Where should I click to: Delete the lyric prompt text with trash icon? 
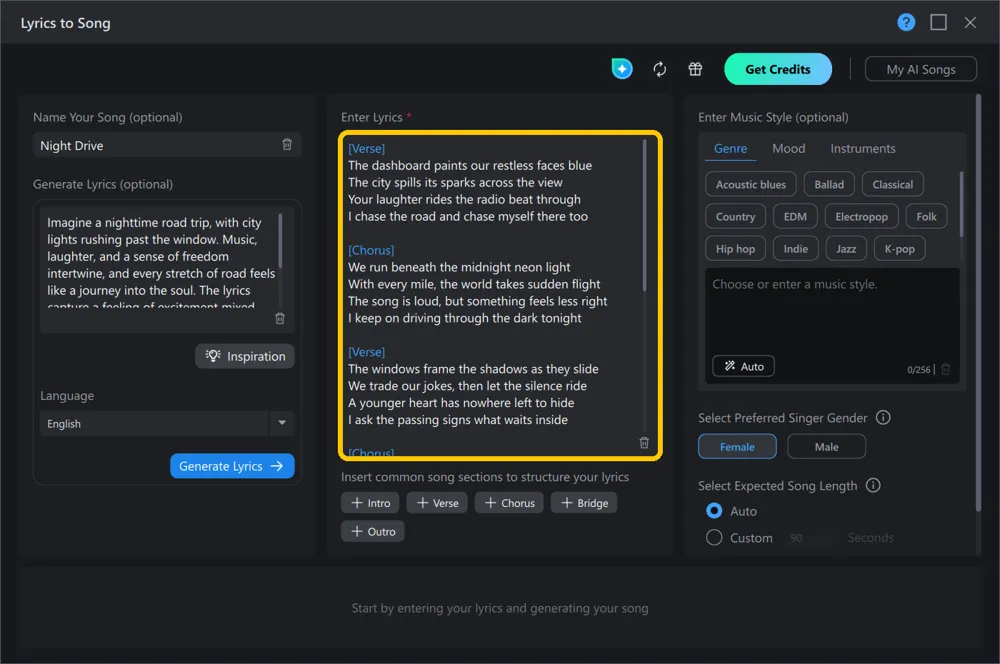click(279, 318)
